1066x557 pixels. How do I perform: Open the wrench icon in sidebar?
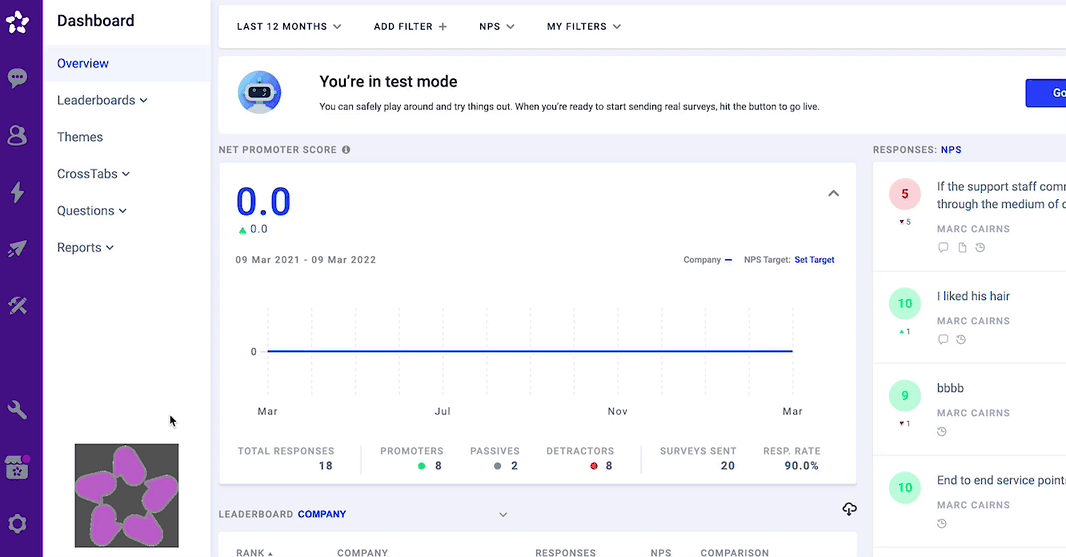pos(17,410)
